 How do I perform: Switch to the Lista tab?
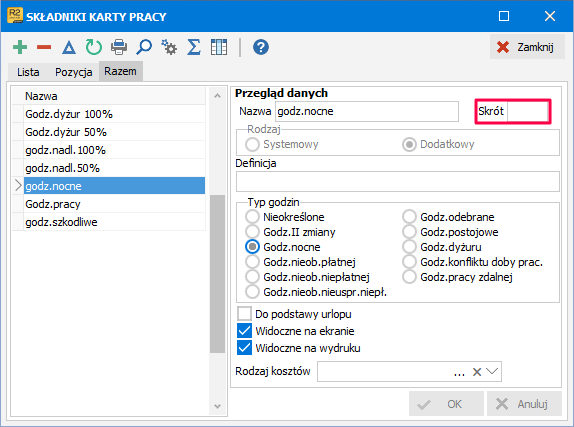28,72
